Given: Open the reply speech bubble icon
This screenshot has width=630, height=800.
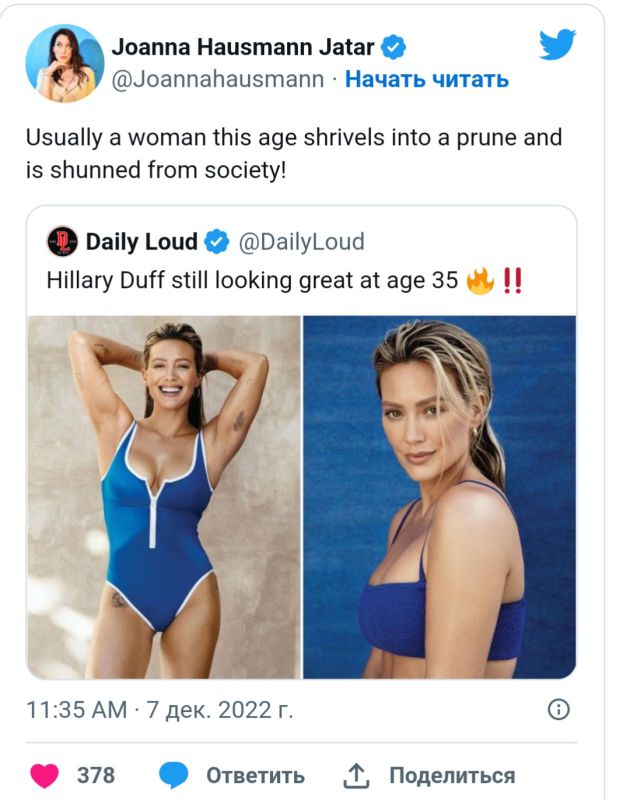Looking at the screenshot, I should coord(173,776).
